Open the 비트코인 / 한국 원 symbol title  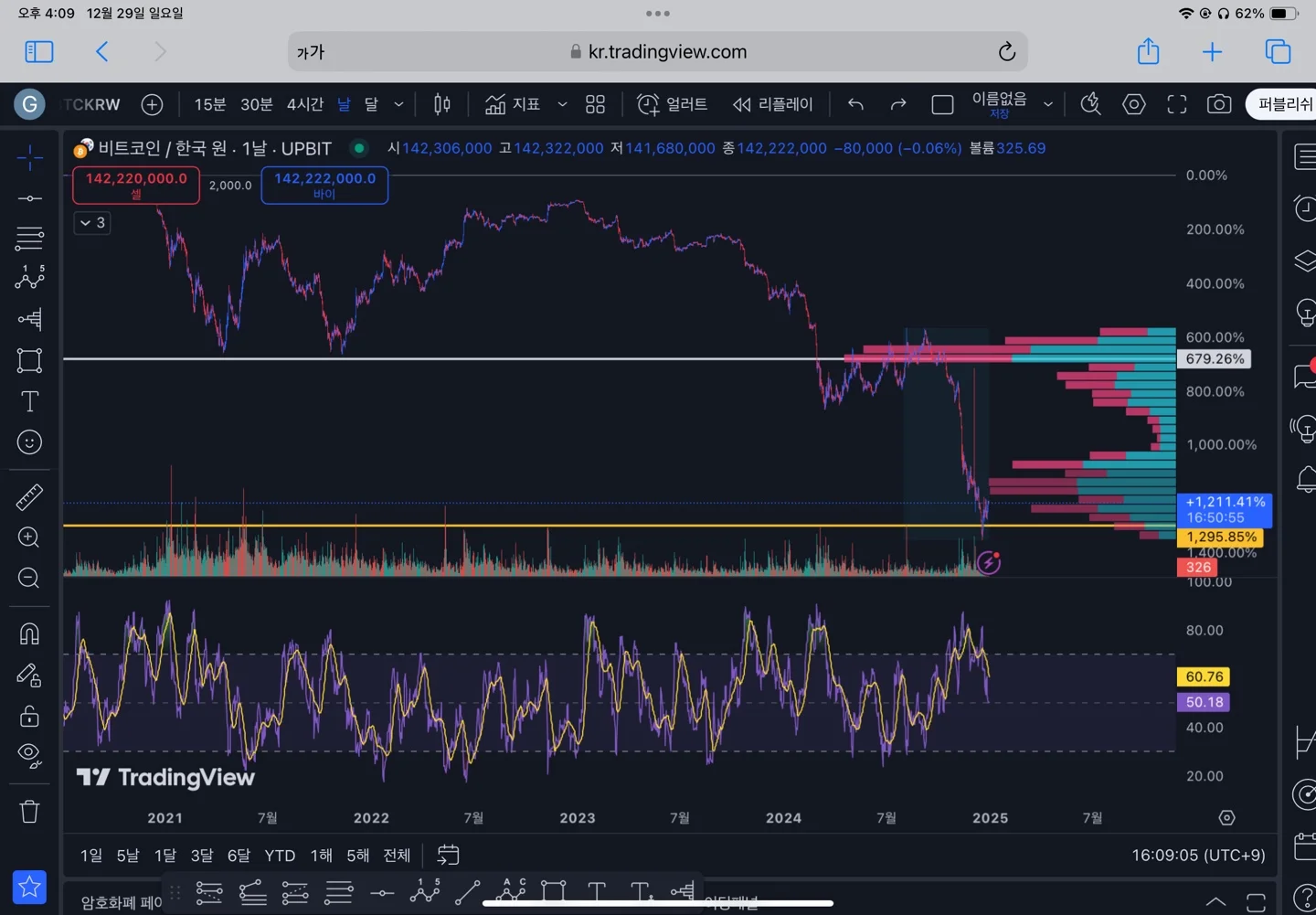(x=215, y=148)
